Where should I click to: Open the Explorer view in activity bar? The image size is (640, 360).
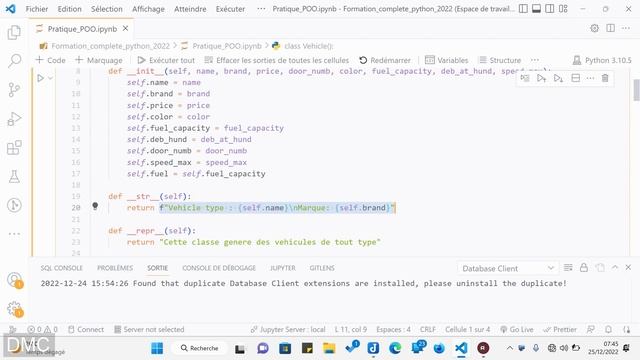coord(14,32)
